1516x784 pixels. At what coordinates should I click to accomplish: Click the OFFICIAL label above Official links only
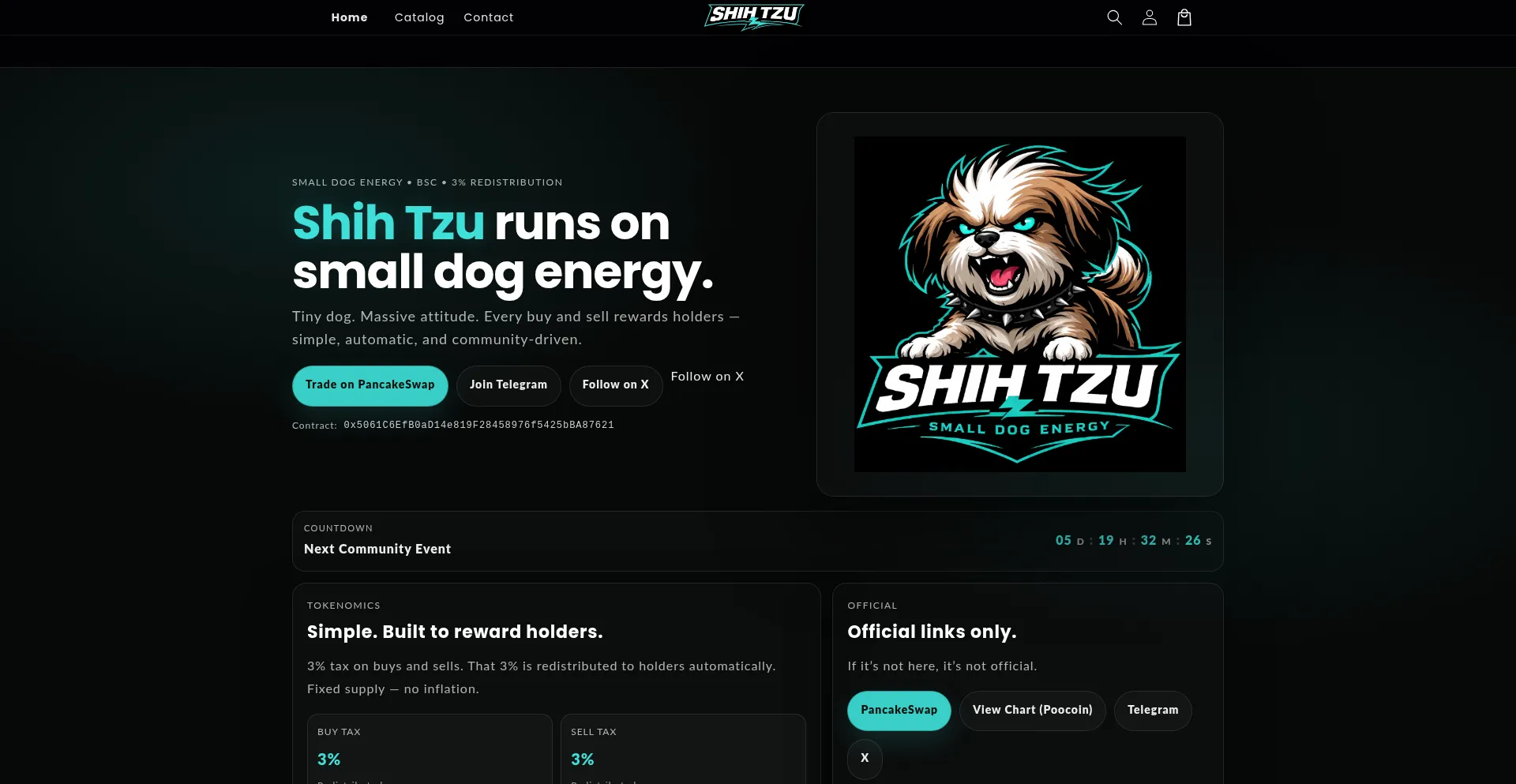(x=872, y=606)
